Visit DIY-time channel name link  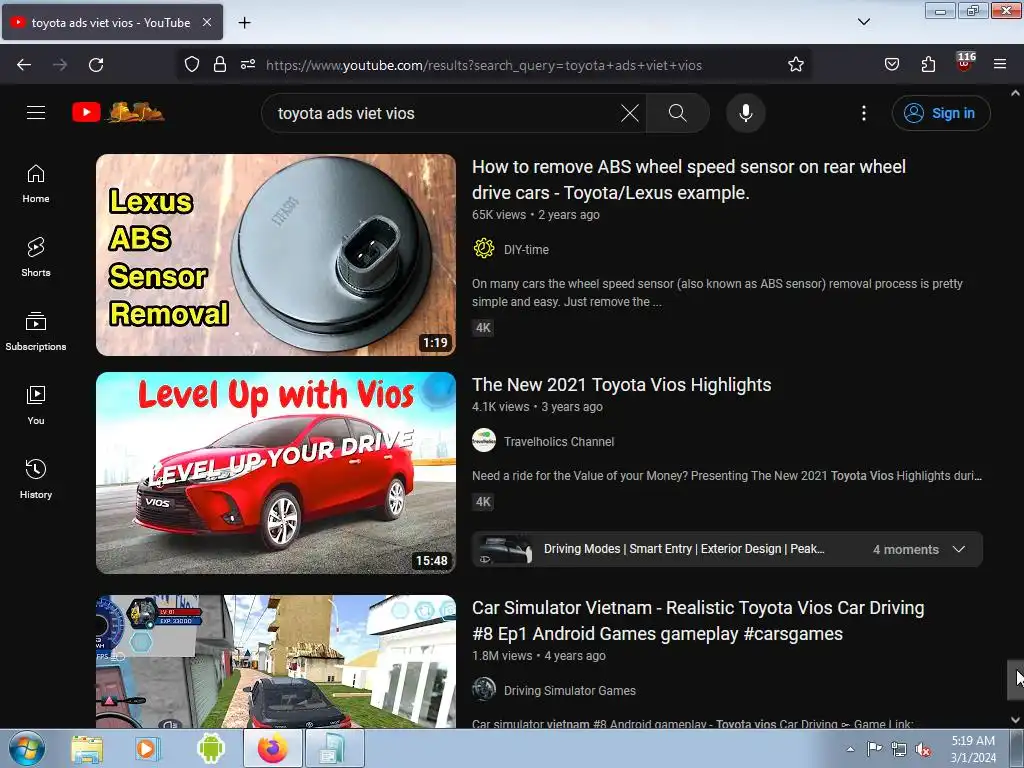pos(526,249)
